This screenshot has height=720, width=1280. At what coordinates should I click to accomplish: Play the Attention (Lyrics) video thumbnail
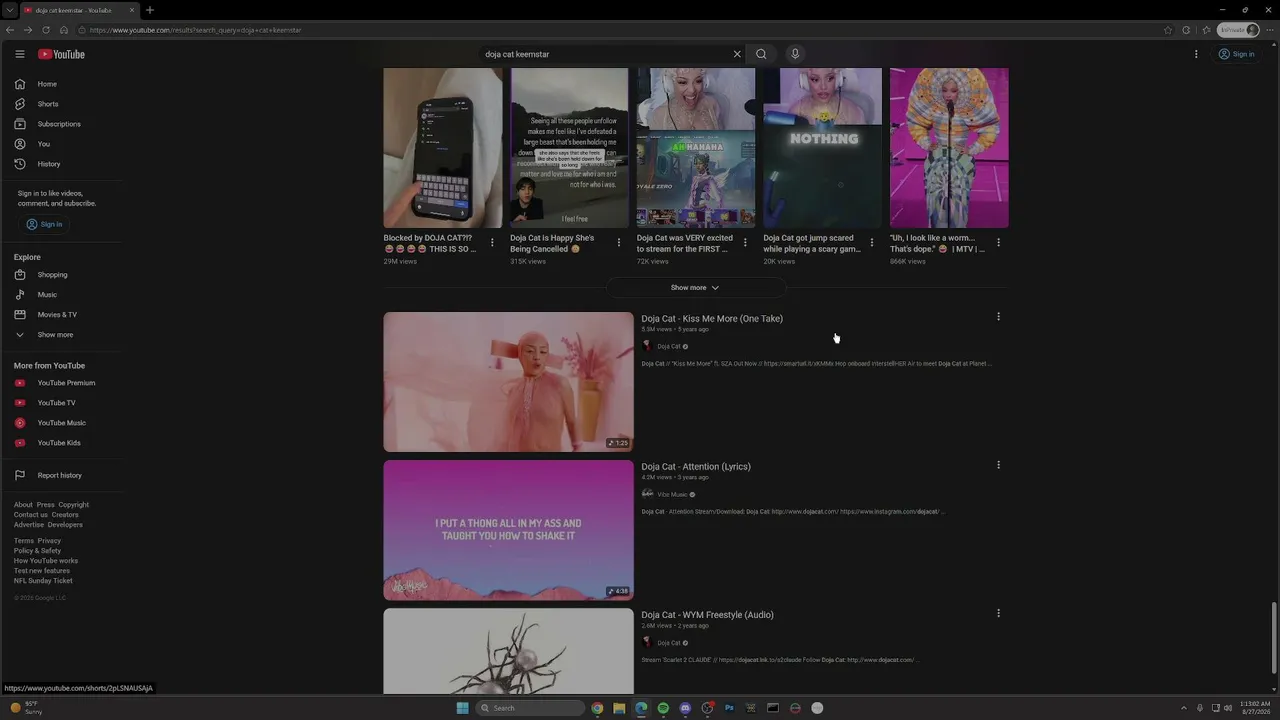point(508,530)
